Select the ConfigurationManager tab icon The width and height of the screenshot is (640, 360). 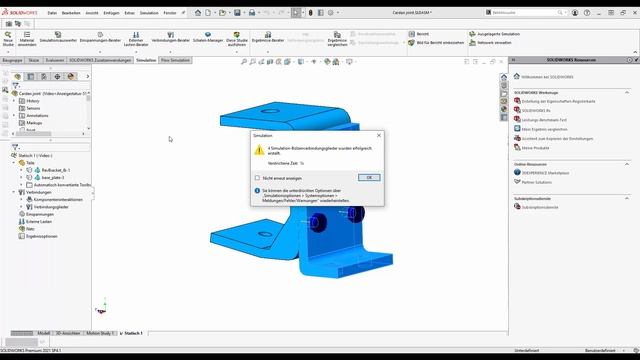pos(44,76)
